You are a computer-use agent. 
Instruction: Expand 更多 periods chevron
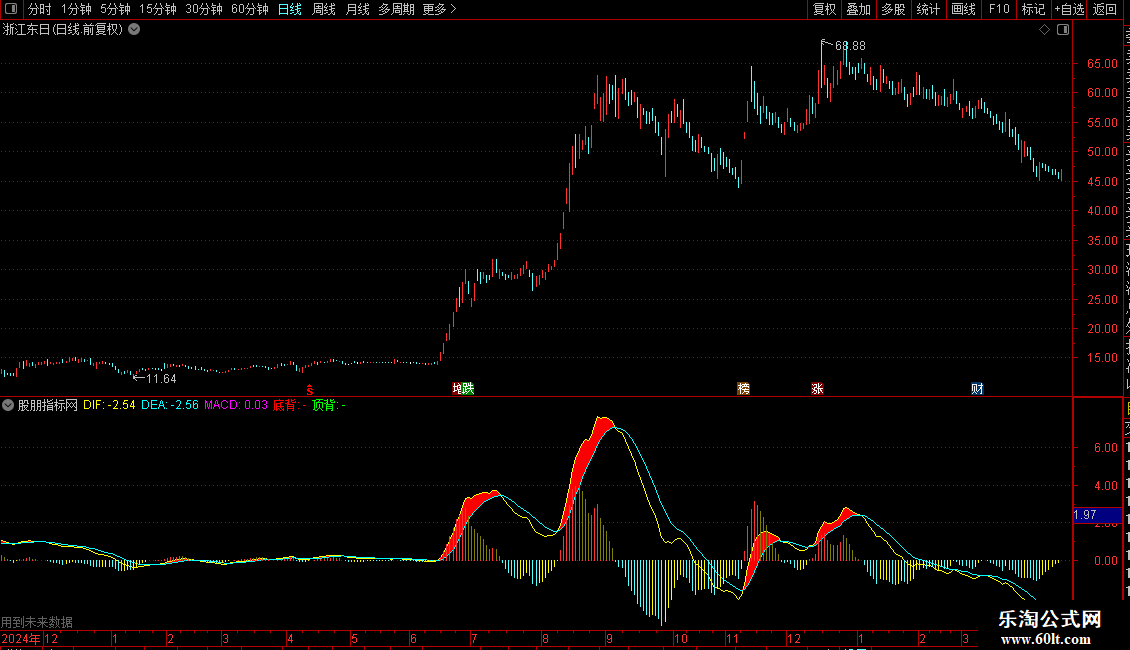tap(453, 9)
